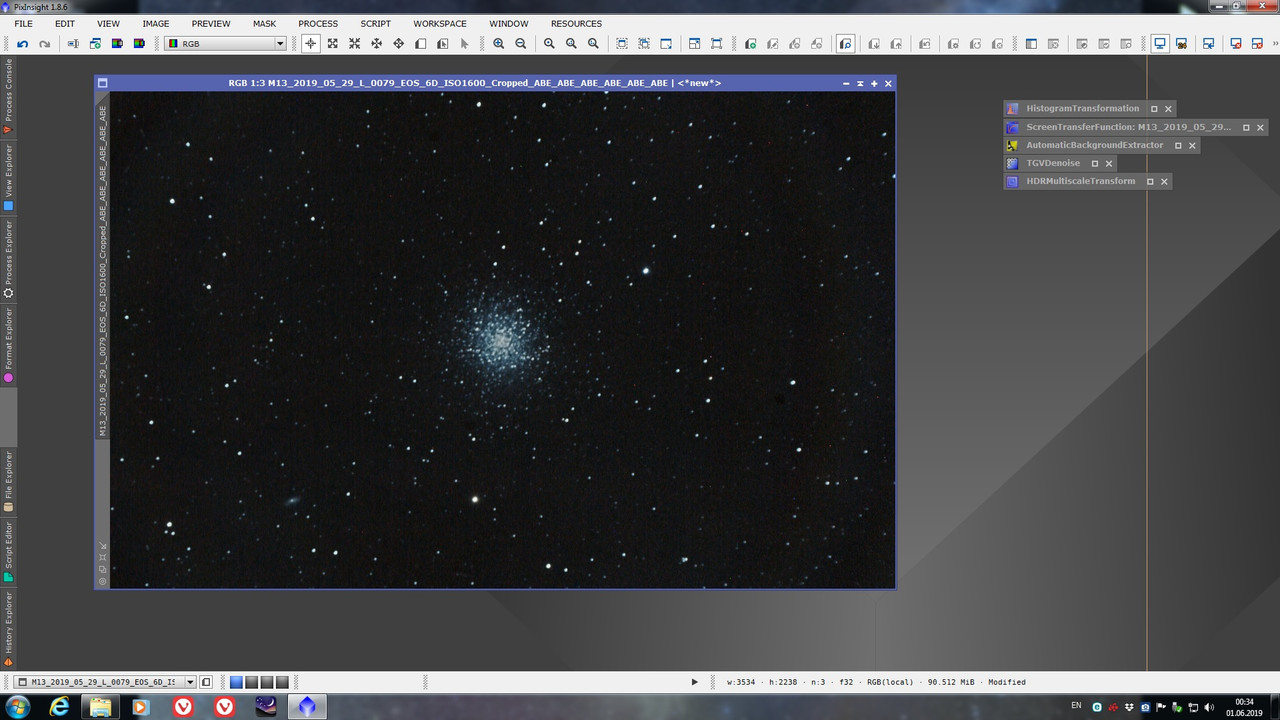This screenshot has width=1280, height=720.
Task: Restore the ScreenTransferFunction icon window
Action: tap(1246, 127)
